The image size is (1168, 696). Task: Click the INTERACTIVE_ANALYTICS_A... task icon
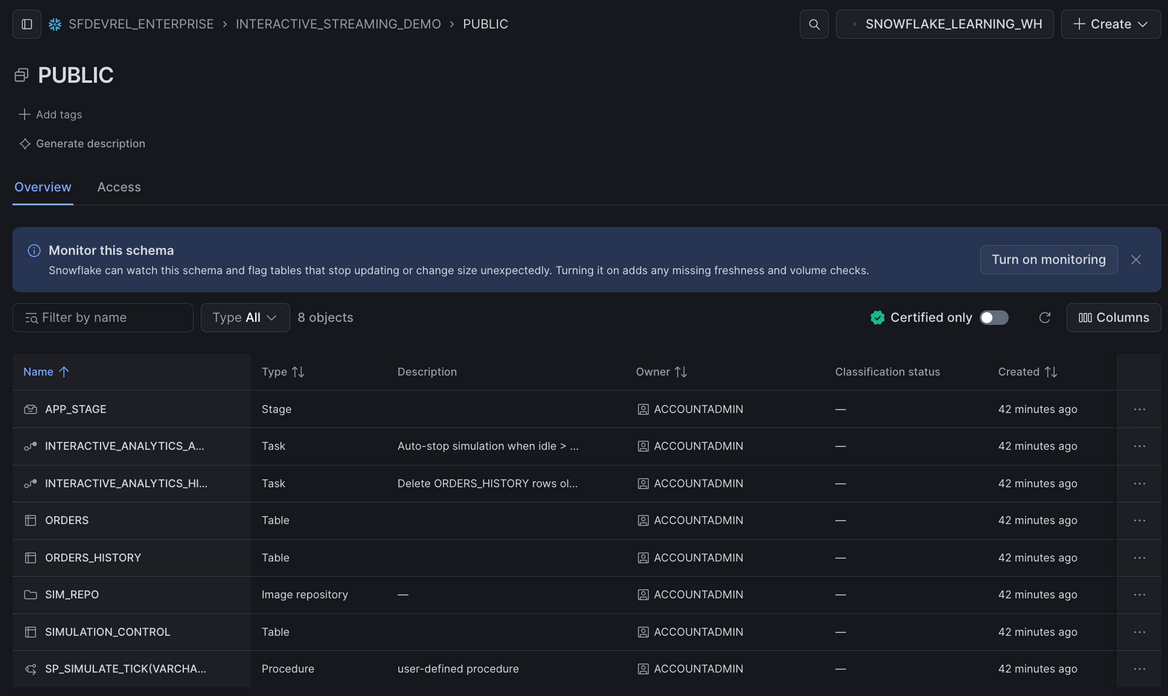coord(31,446)
